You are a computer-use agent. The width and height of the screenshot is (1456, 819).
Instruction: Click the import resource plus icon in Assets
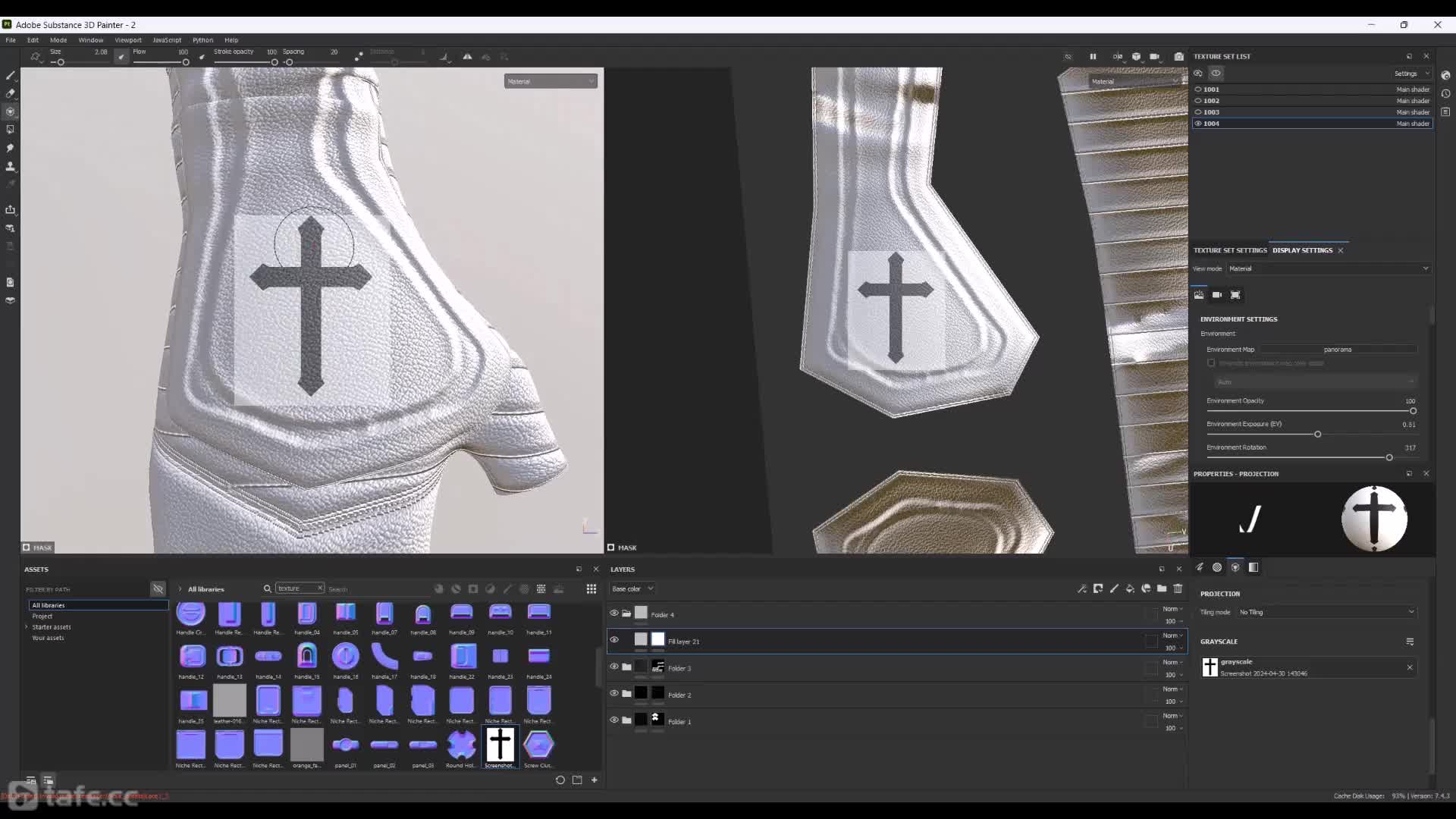click(x=595, y=780)
